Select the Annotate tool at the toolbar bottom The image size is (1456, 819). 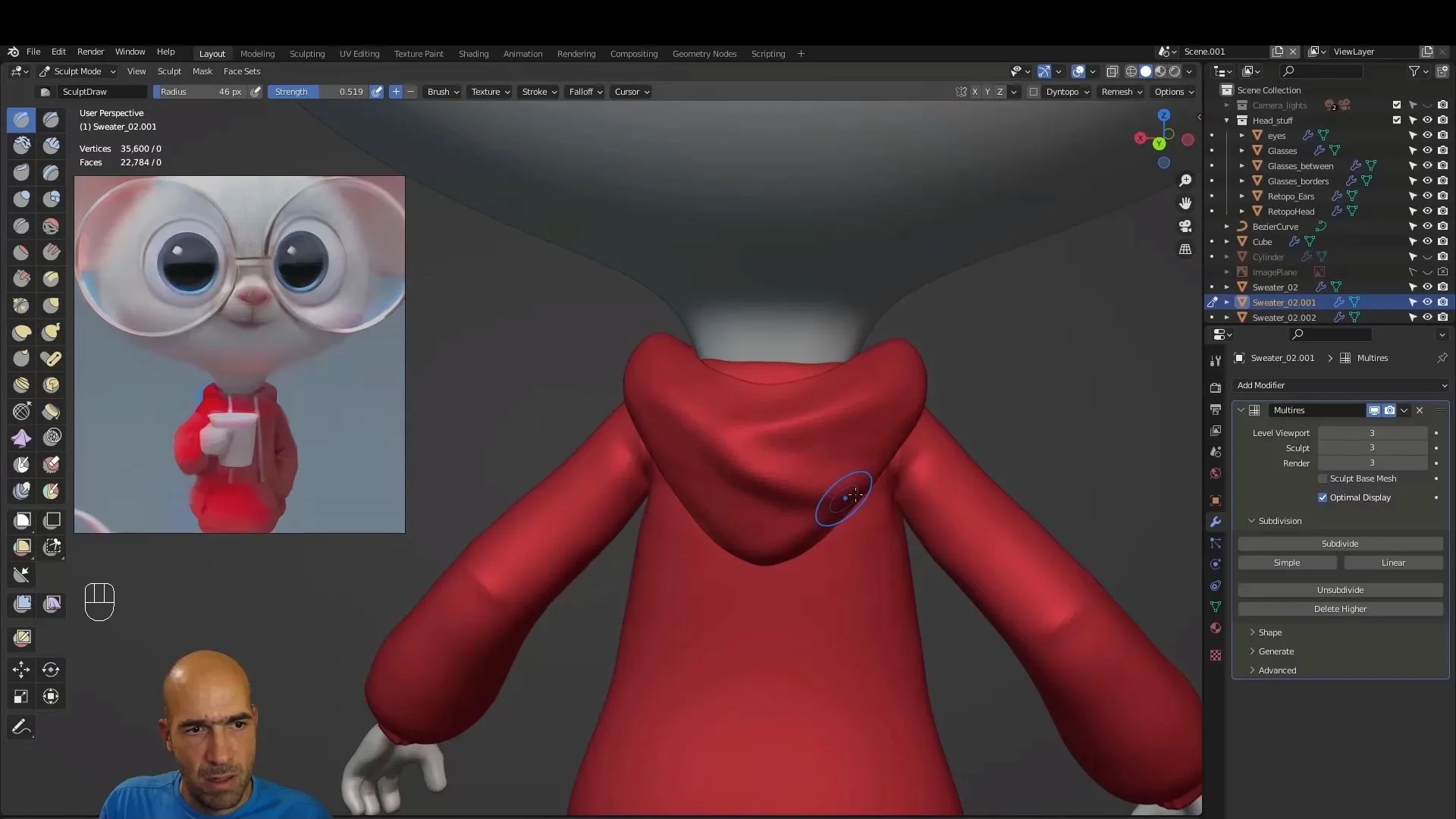21,726
